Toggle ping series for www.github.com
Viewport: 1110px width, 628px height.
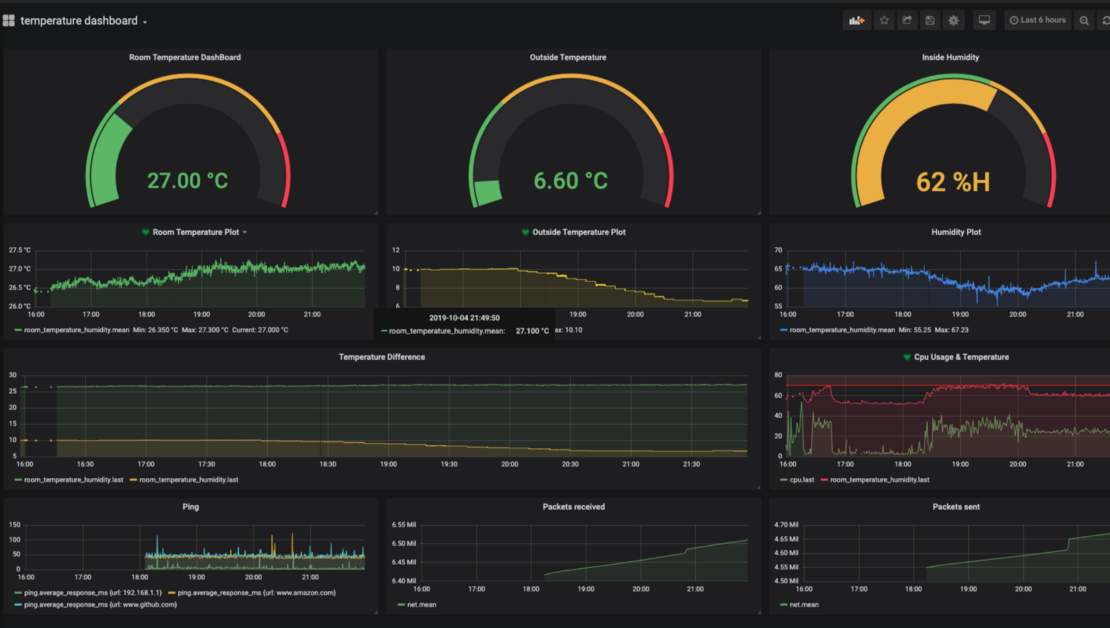point(101,605)
